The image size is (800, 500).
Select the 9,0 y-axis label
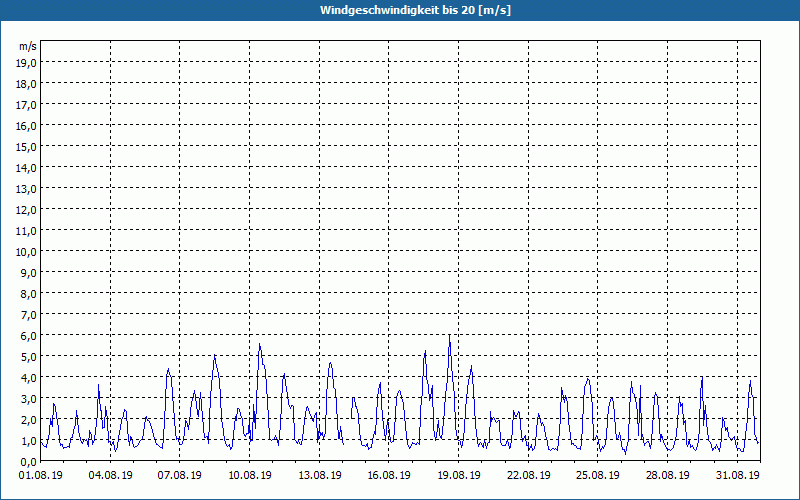30,272
